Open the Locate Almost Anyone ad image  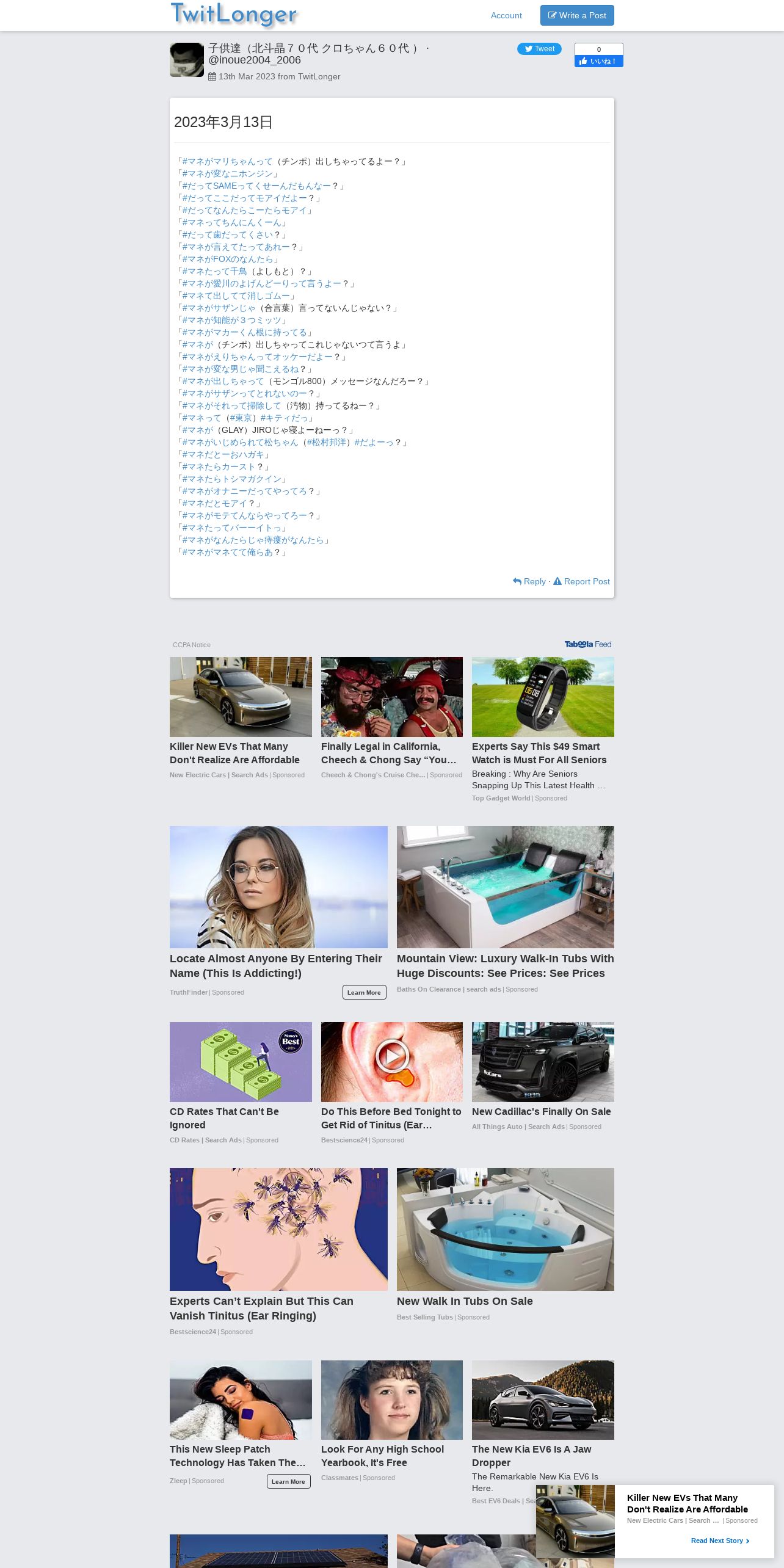278,887
